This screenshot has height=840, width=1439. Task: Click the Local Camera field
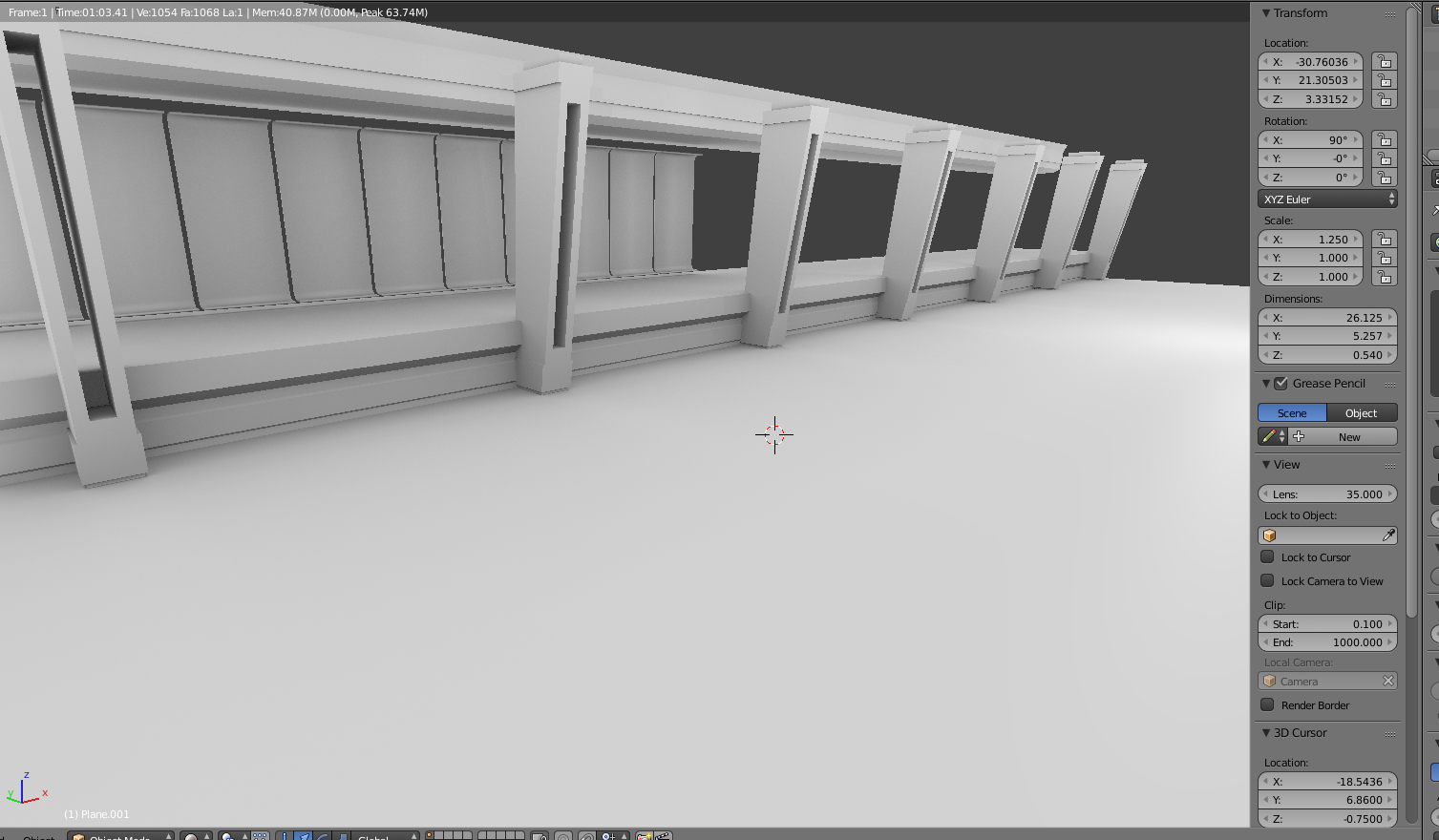[1327, 681]
